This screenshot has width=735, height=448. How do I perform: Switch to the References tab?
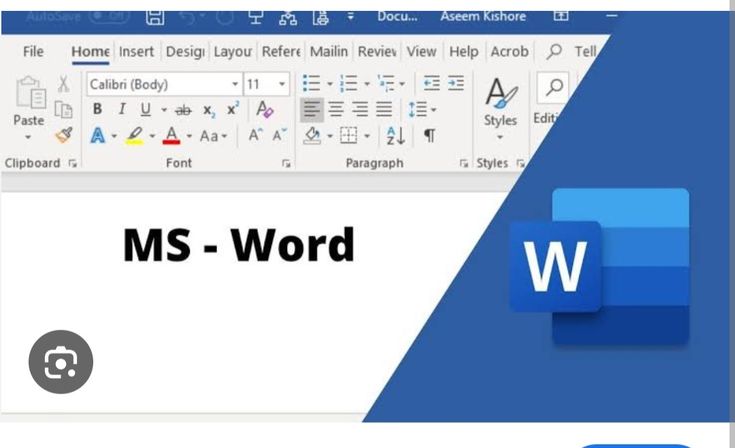(281, 51)
